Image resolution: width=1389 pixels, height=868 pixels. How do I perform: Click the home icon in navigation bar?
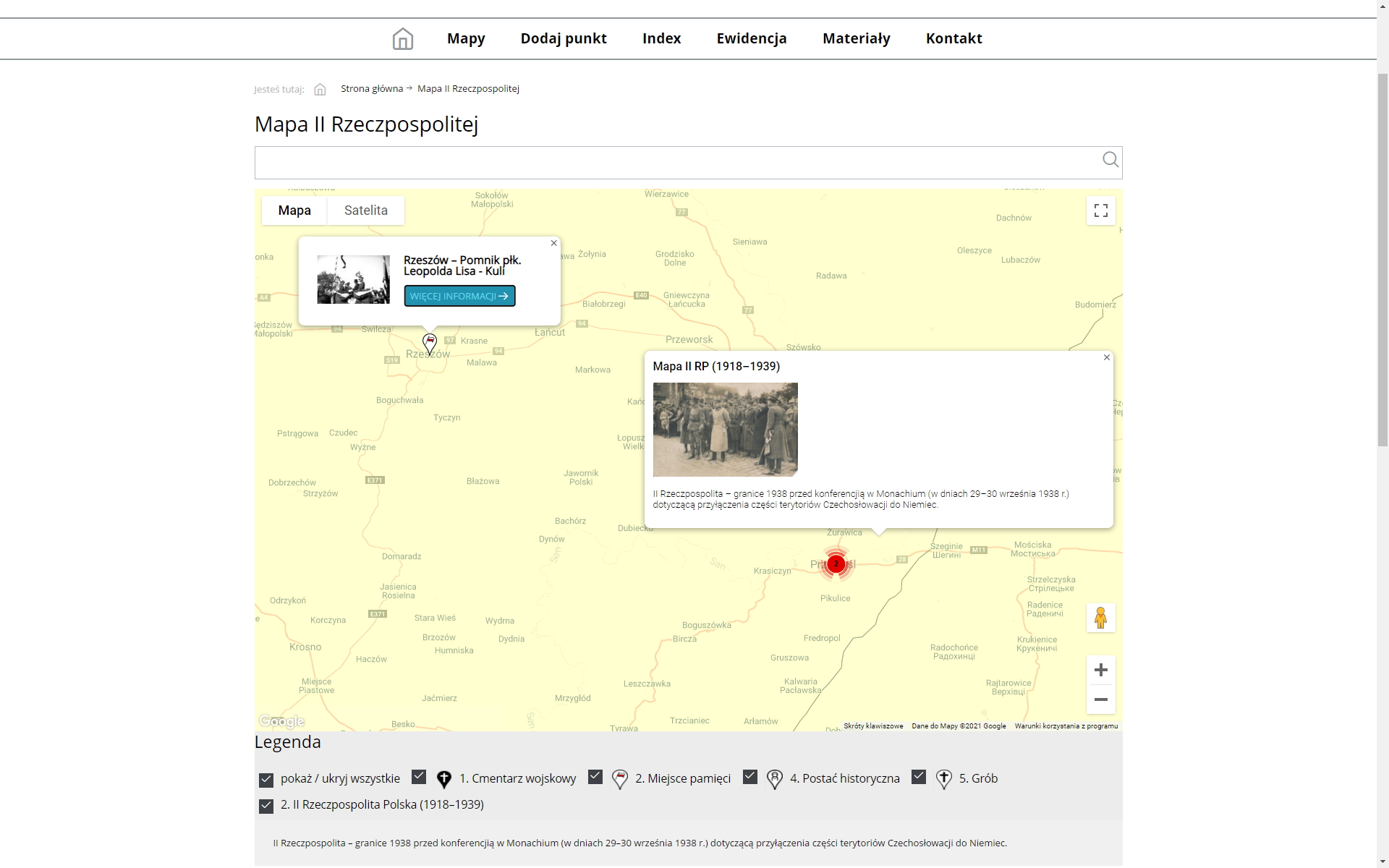click(x=402, y=38)
